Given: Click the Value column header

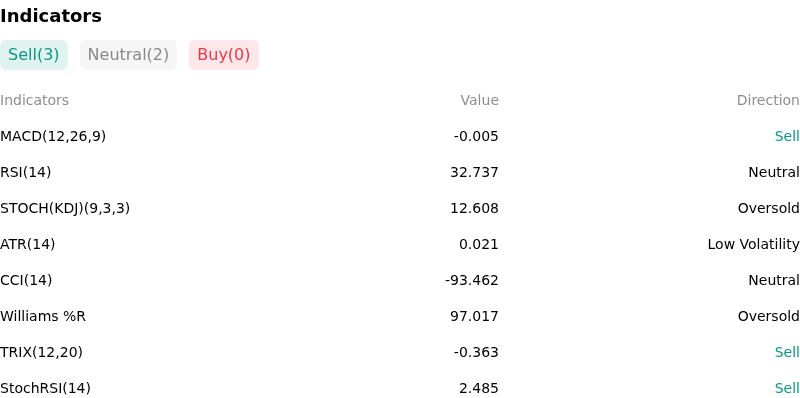Looking at the screenshot, I should pyautogui.click(x=479, y=100).
